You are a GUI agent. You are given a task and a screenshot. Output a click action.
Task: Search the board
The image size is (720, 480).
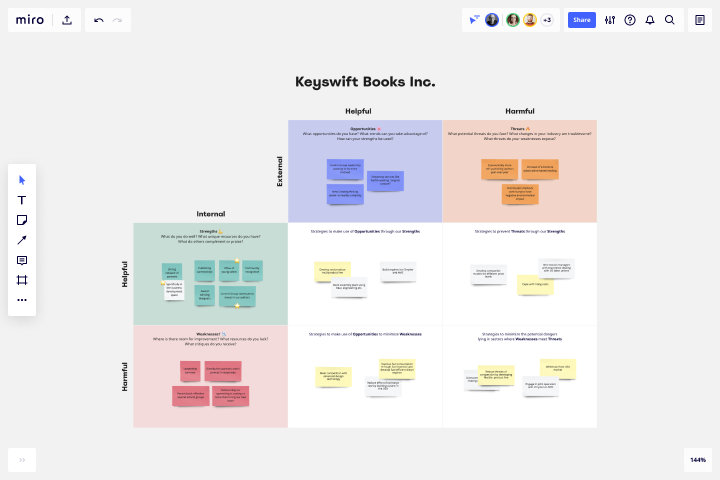(x=670, y=20)
